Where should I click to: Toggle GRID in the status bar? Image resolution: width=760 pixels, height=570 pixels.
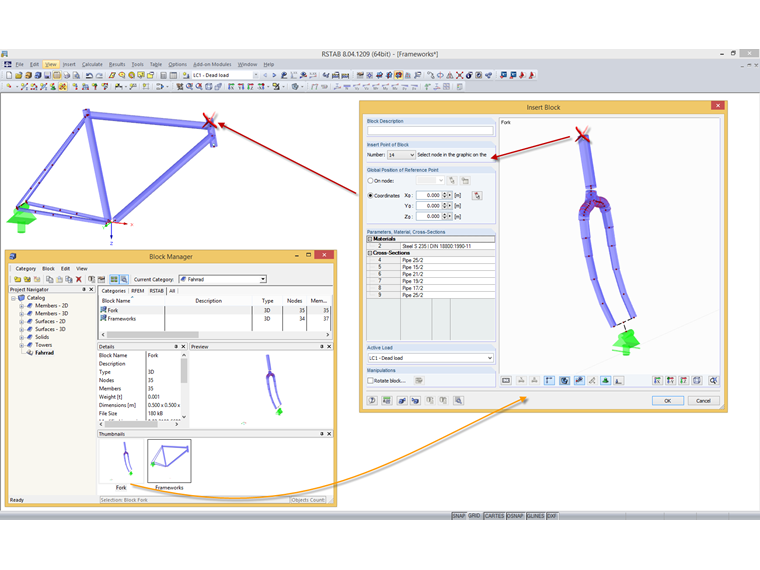[x=474, y=516]
